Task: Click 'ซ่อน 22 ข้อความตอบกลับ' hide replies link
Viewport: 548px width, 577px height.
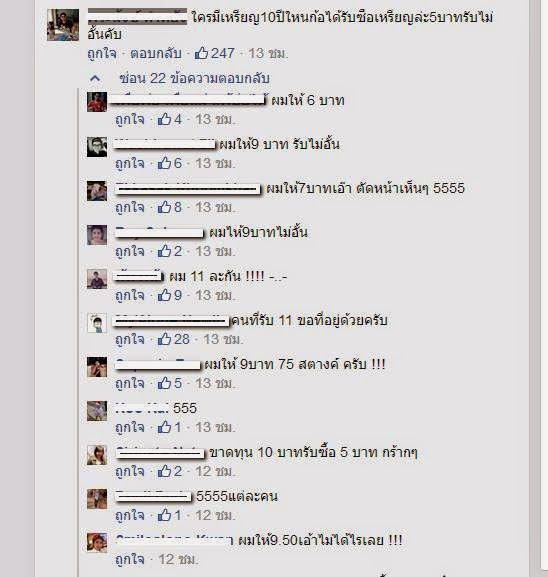Action: click(195, 78)
